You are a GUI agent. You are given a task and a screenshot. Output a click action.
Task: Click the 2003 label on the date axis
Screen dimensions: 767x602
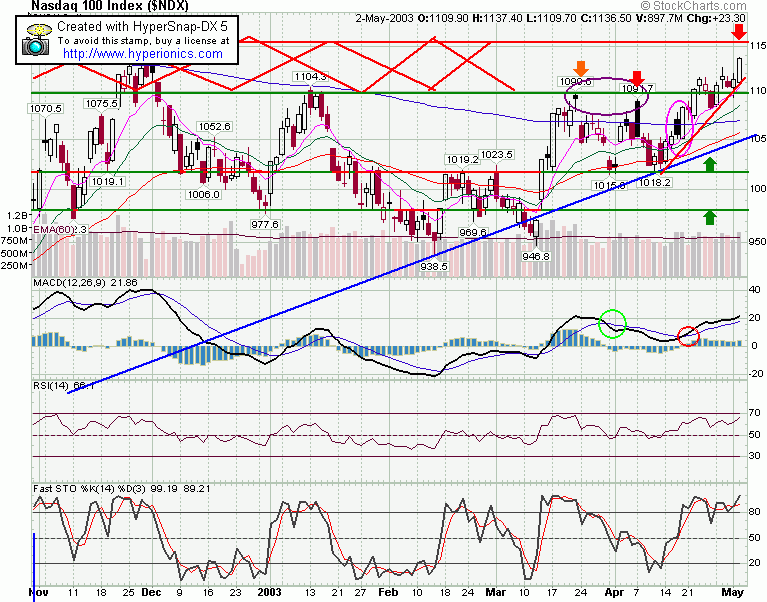(x=270, y=592)
